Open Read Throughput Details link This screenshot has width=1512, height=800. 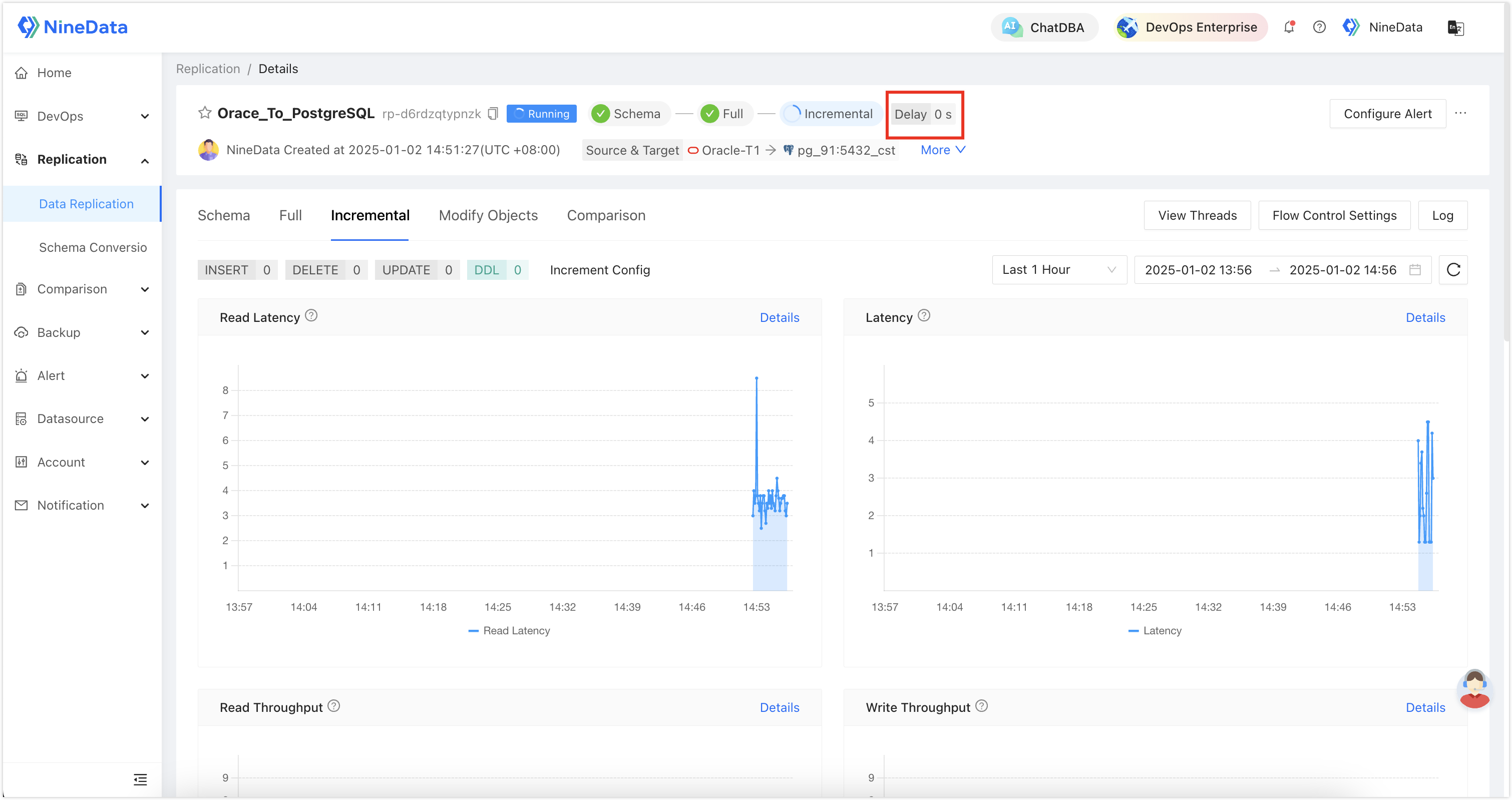(x=780, y=707)
